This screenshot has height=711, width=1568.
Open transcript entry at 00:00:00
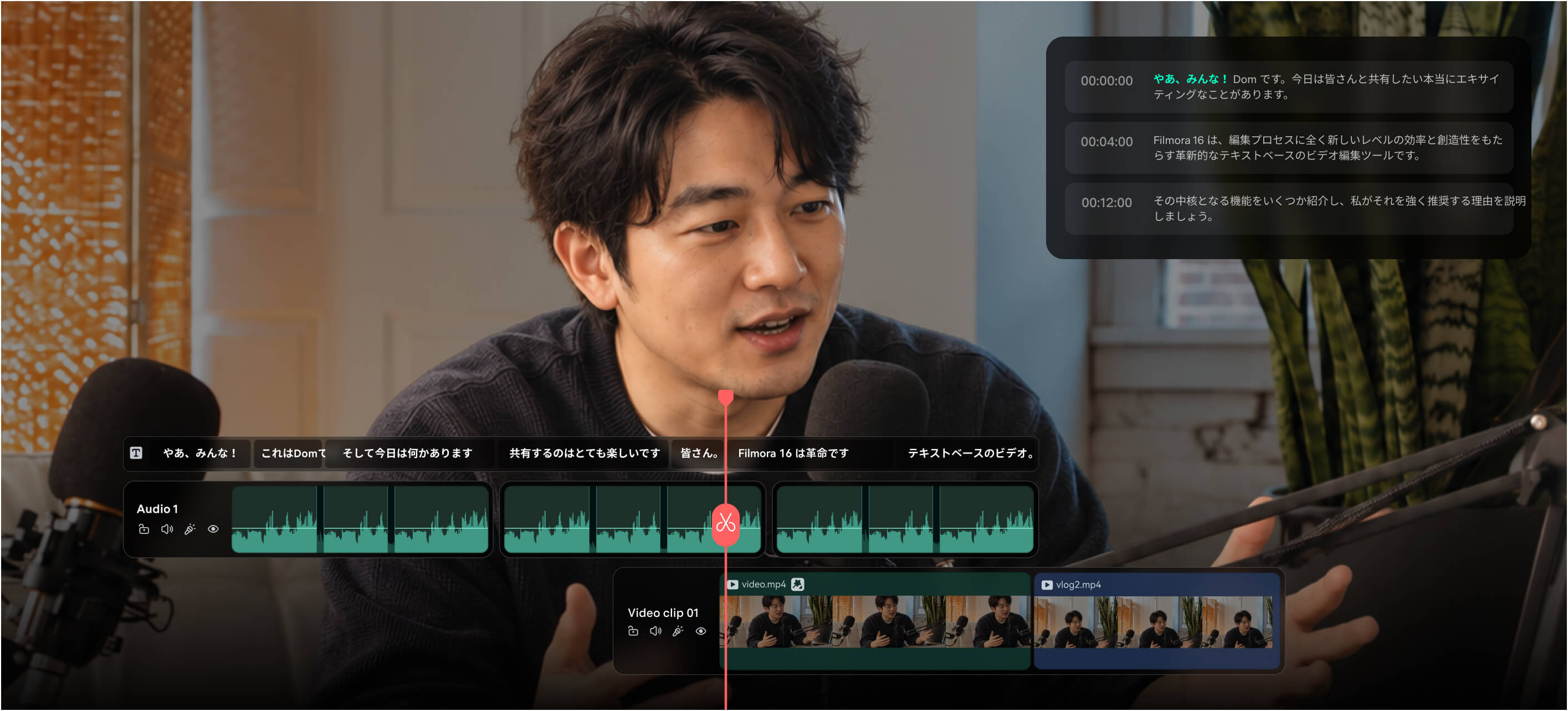(1289, 87)
